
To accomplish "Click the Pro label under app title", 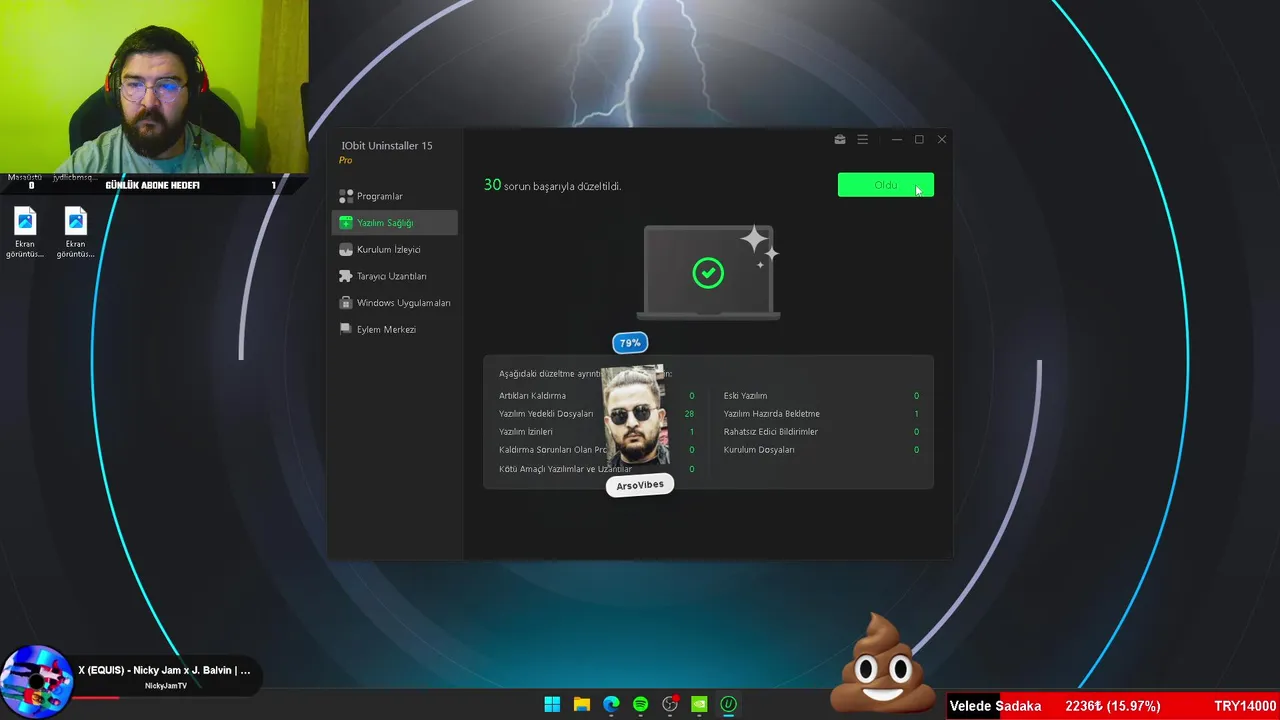I will (345, 160).
